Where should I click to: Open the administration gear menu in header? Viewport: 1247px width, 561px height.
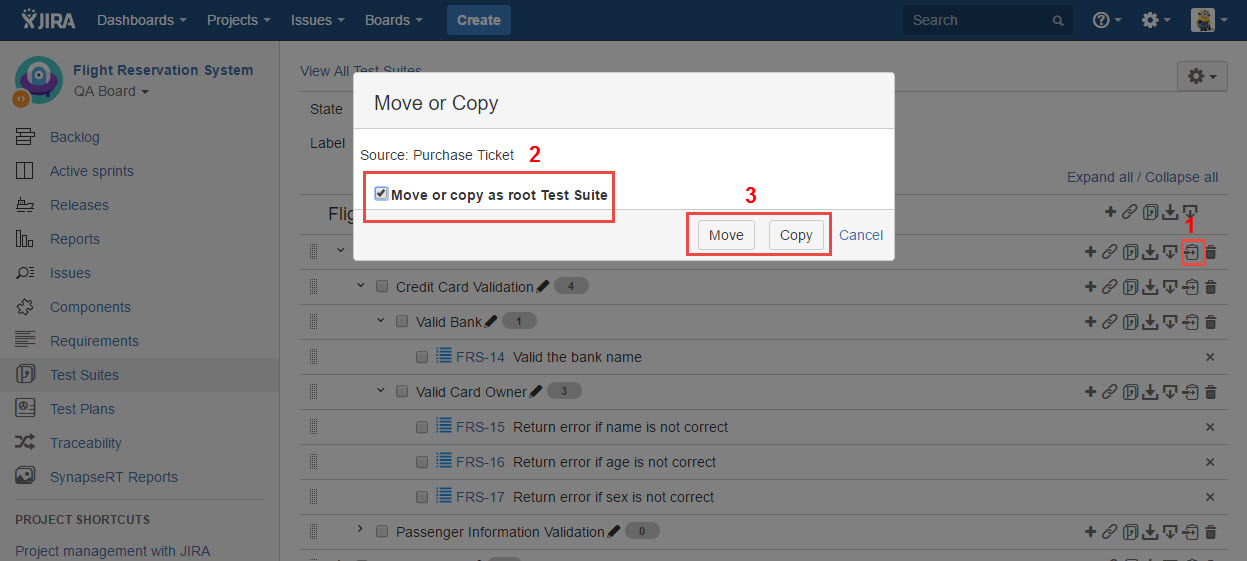pyautogui.click(x=1156, y=20)
